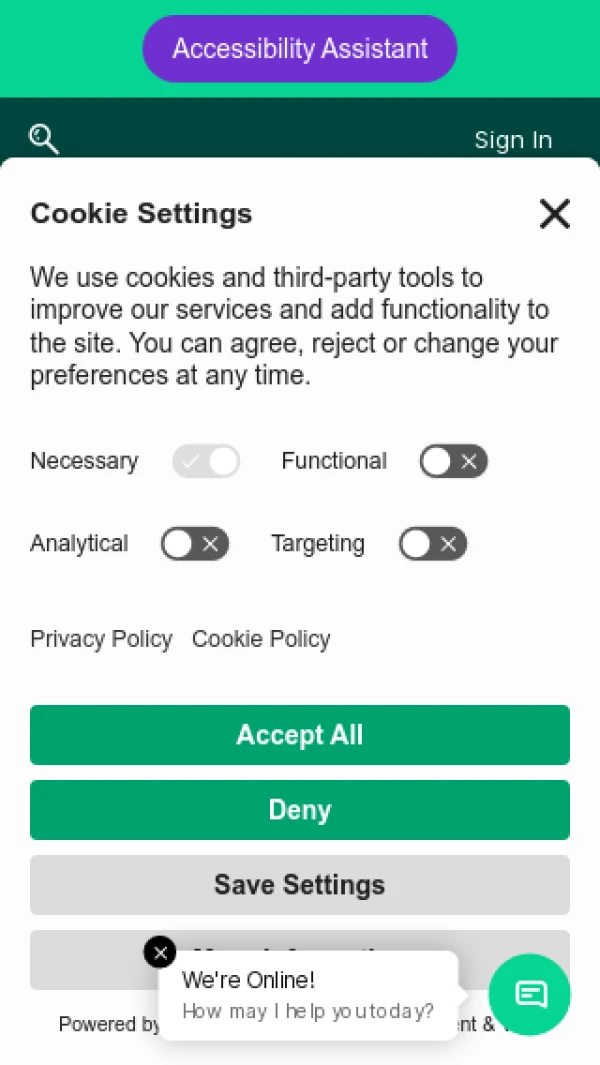The image size is (600, 1065).
Task: Open the 'How may I help you today?' message
Action: tap(308, 1011)
